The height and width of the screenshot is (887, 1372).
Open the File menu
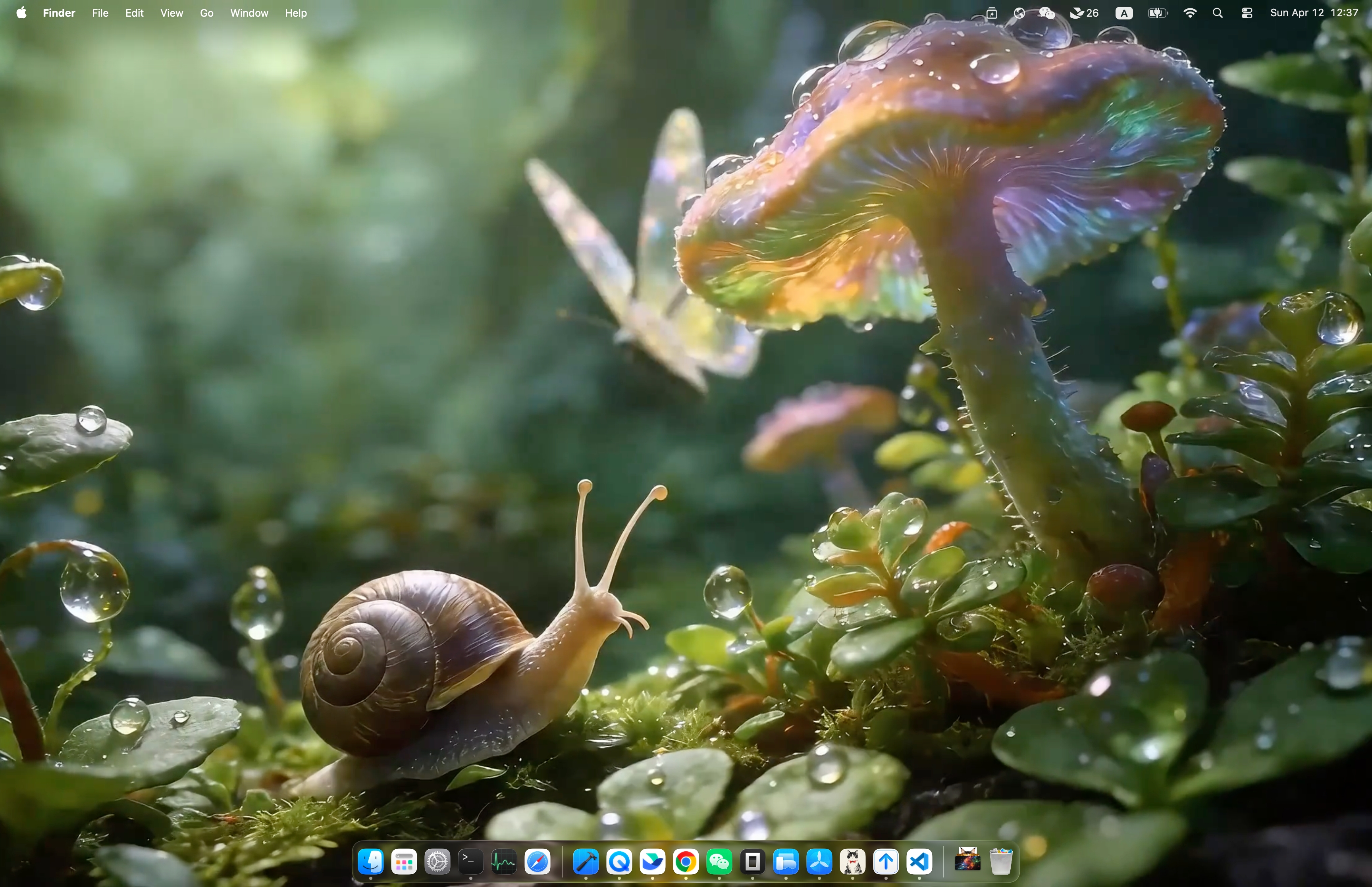100,13
